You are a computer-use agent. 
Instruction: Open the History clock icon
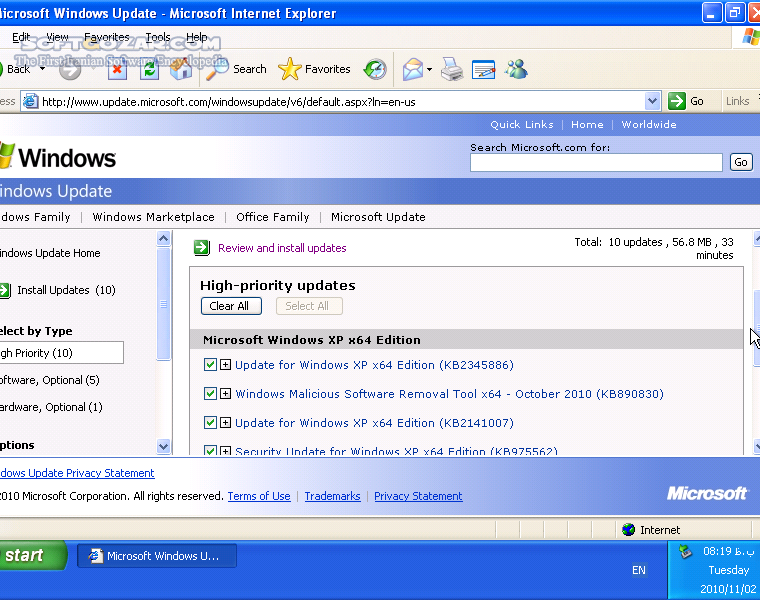tap(375, 69)
